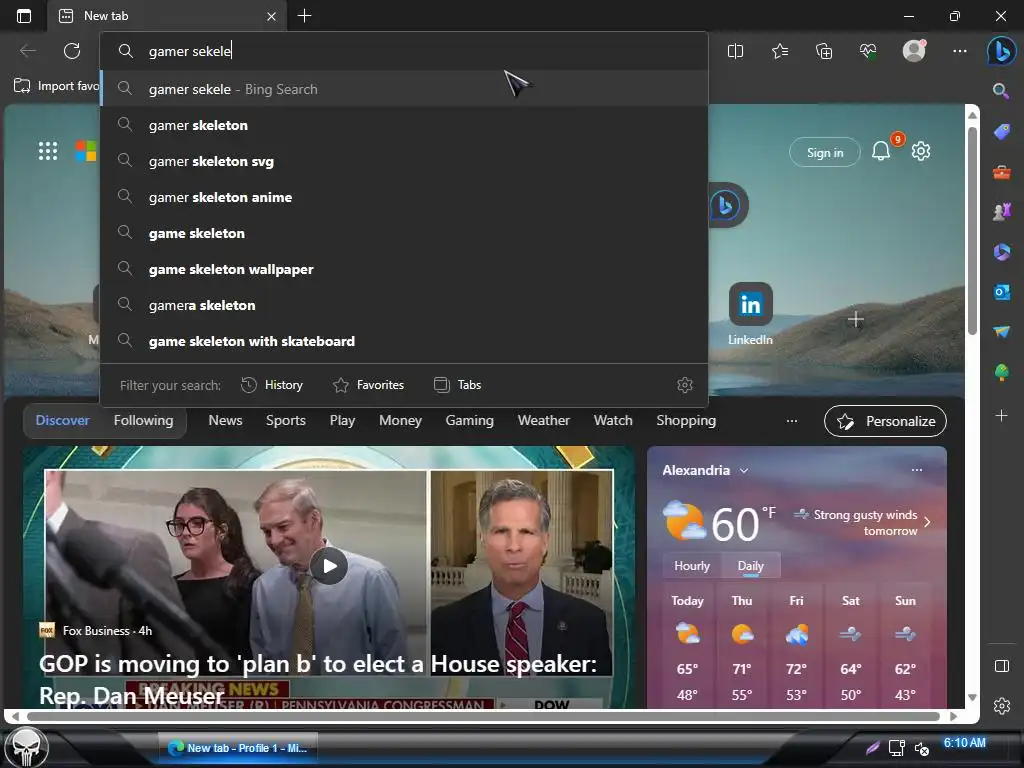
Task: Choose 'game skeleton' suggestion
Action: [404, 233]
